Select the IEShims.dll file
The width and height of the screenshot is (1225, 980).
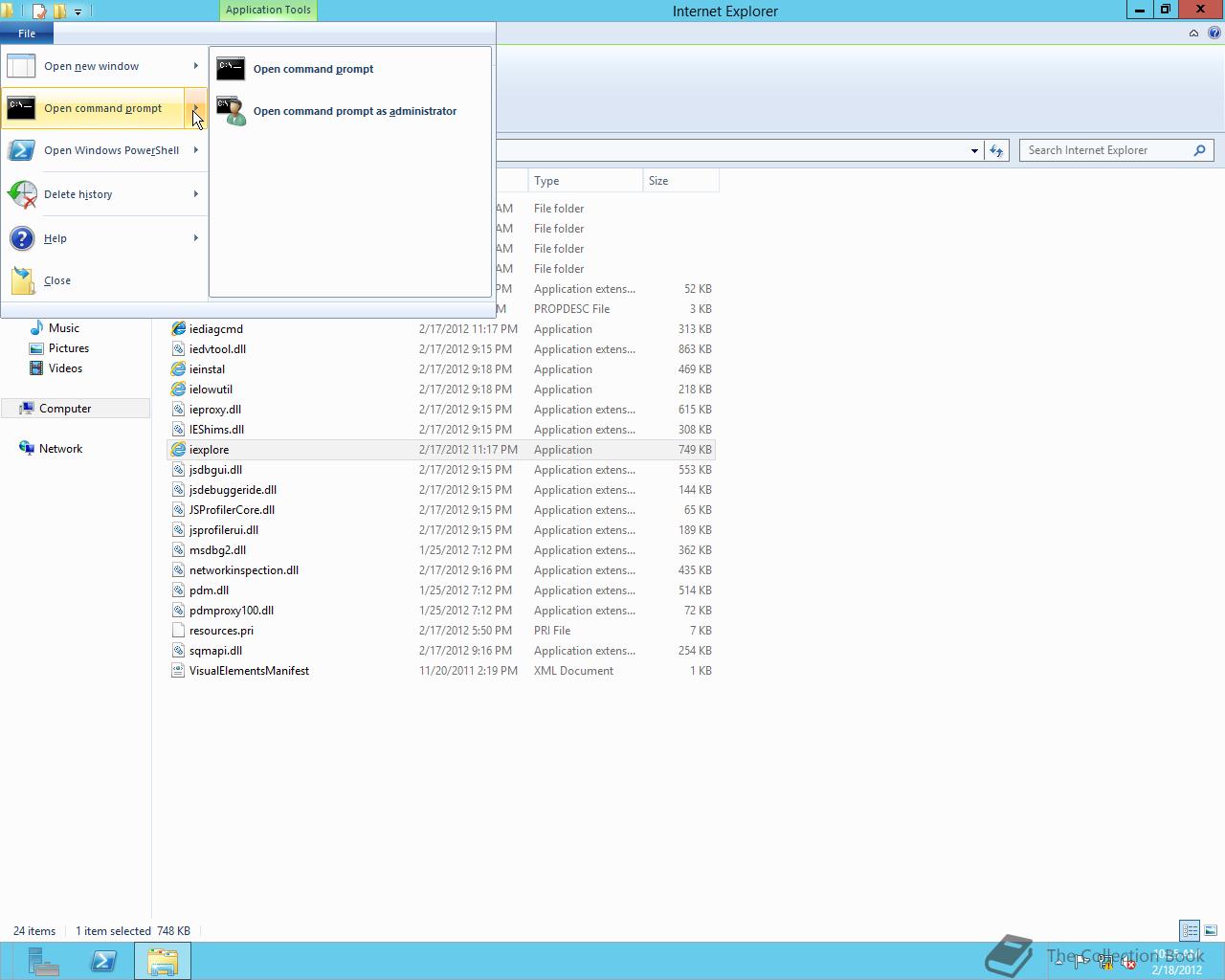[x=441, y=430]
